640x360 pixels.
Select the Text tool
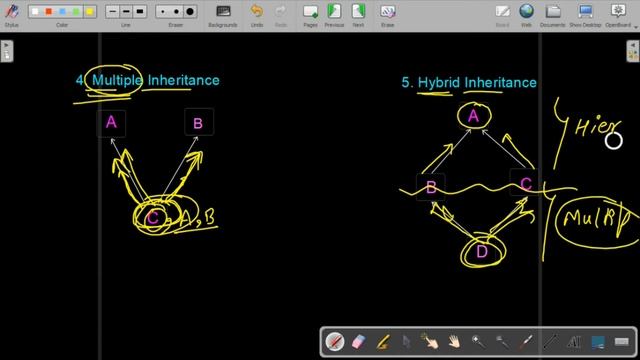(574, 342)
